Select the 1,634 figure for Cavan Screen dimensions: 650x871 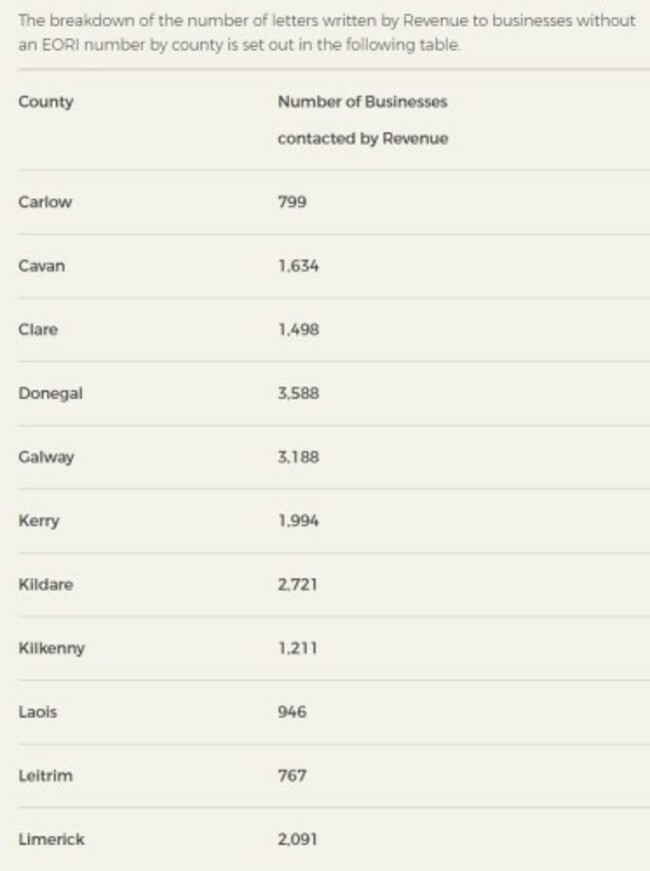click(x=298, y=266)
